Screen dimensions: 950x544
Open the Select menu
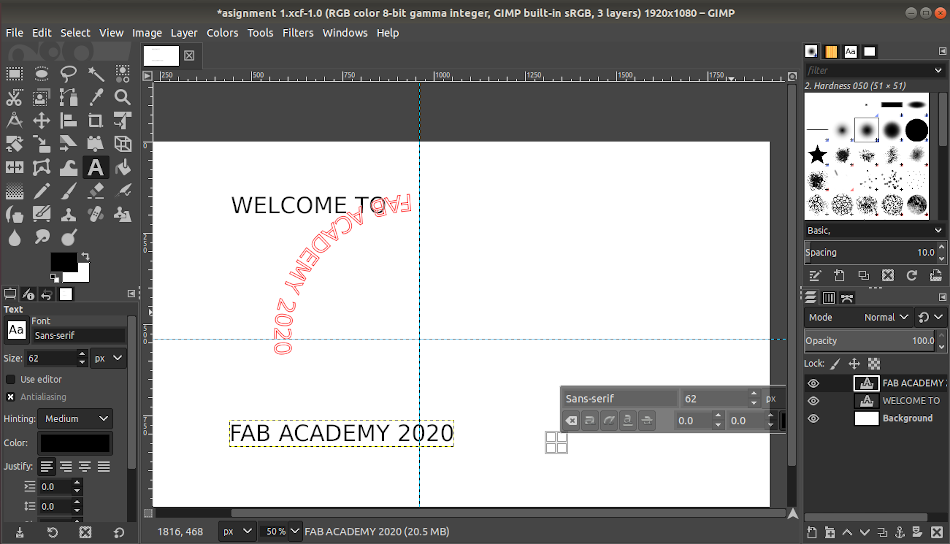pos(75,33)
